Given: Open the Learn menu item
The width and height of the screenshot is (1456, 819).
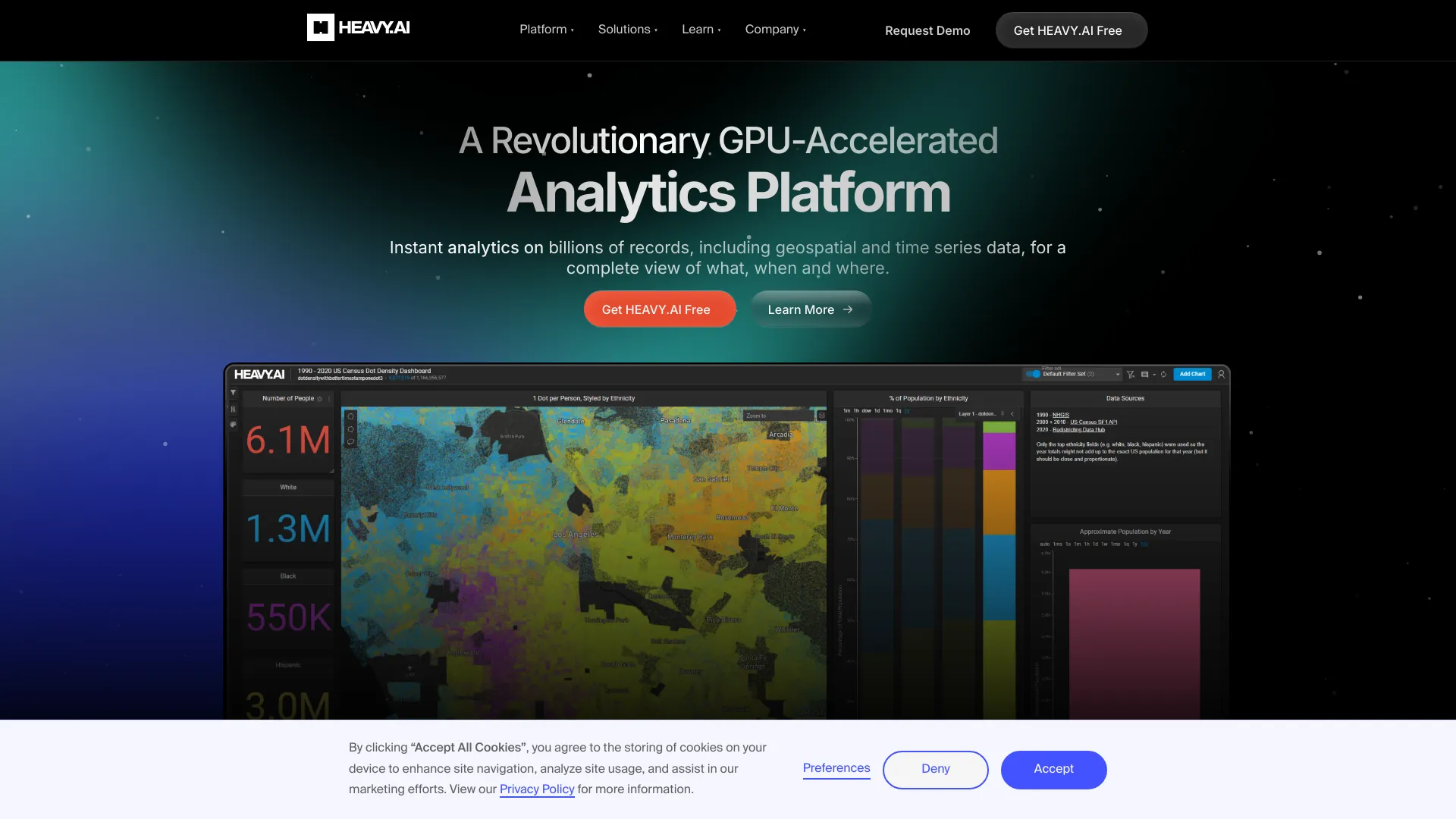Looking at the screenshot, I should (x=701, y=29).
